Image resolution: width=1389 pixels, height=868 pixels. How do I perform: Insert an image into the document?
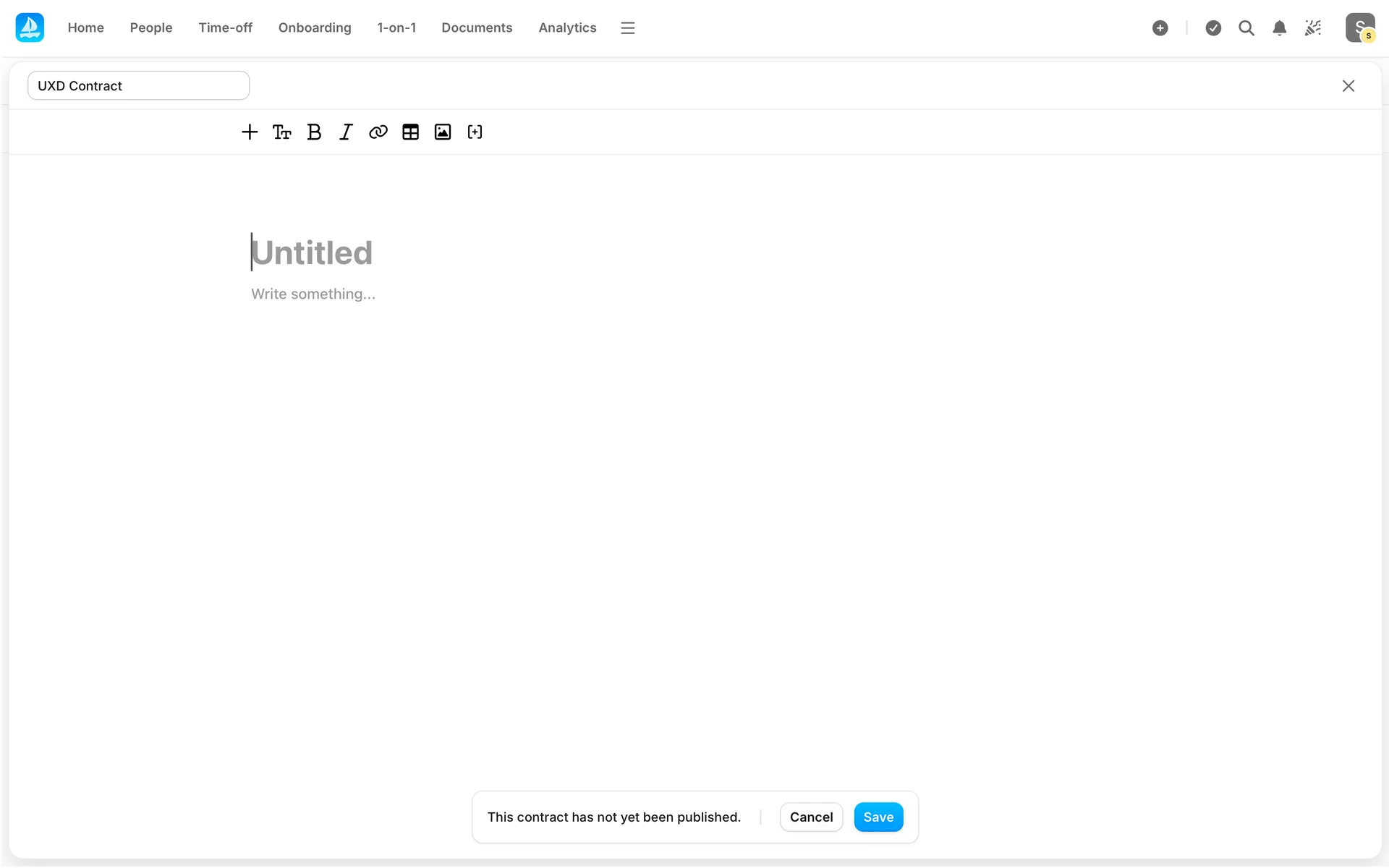[x=443, y=132]
